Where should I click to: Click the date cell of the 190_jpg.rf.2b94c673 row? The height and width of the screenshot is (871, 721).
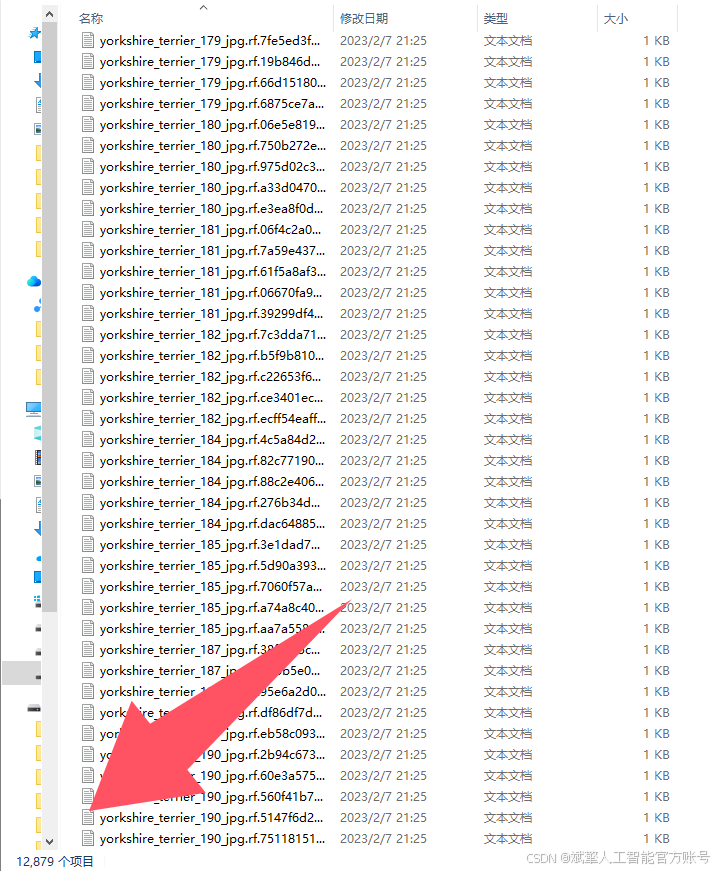click(x=383, y=754)
